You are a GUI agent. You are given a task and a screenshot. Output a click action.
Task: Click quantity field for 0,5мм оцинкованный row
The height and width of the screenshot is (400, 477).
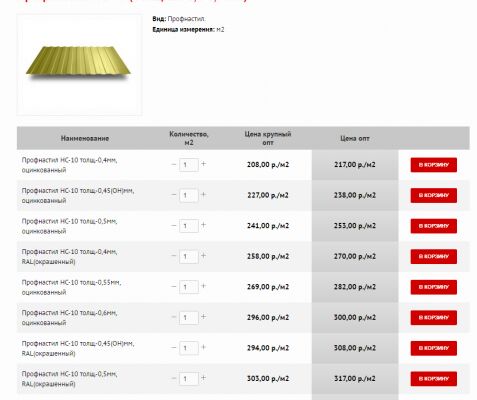pyautogui.click(x=189, y=226)
